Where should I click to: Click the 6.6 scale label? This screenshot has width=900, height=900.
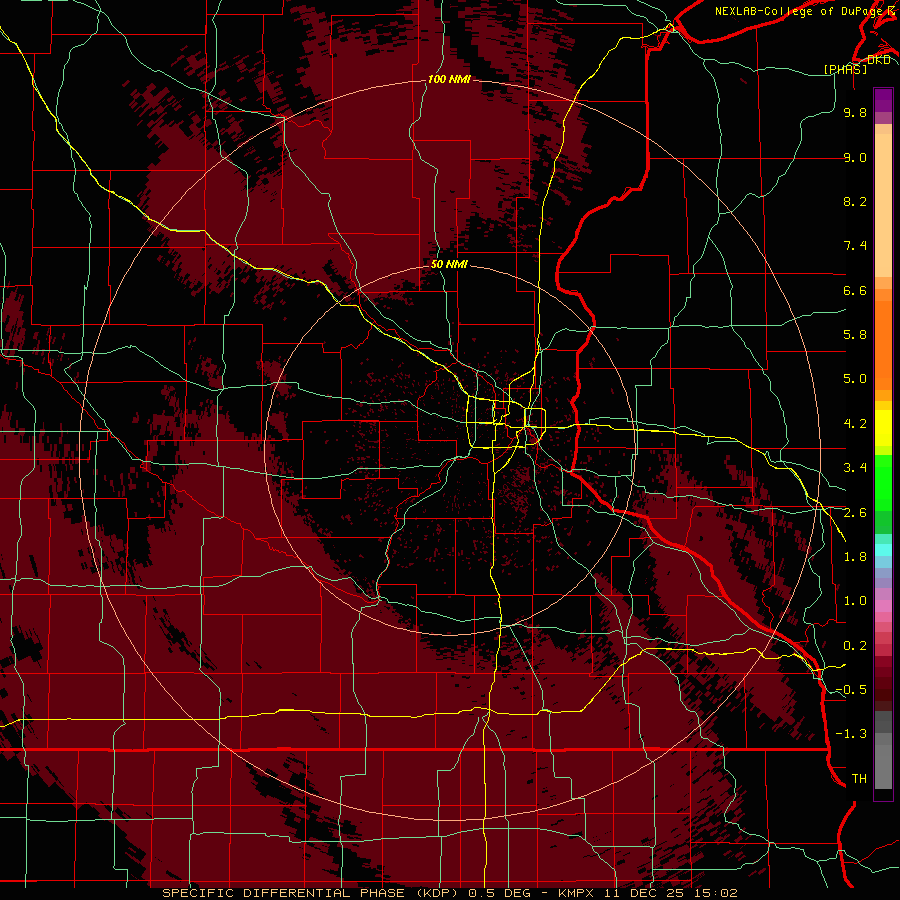(855, 290)
